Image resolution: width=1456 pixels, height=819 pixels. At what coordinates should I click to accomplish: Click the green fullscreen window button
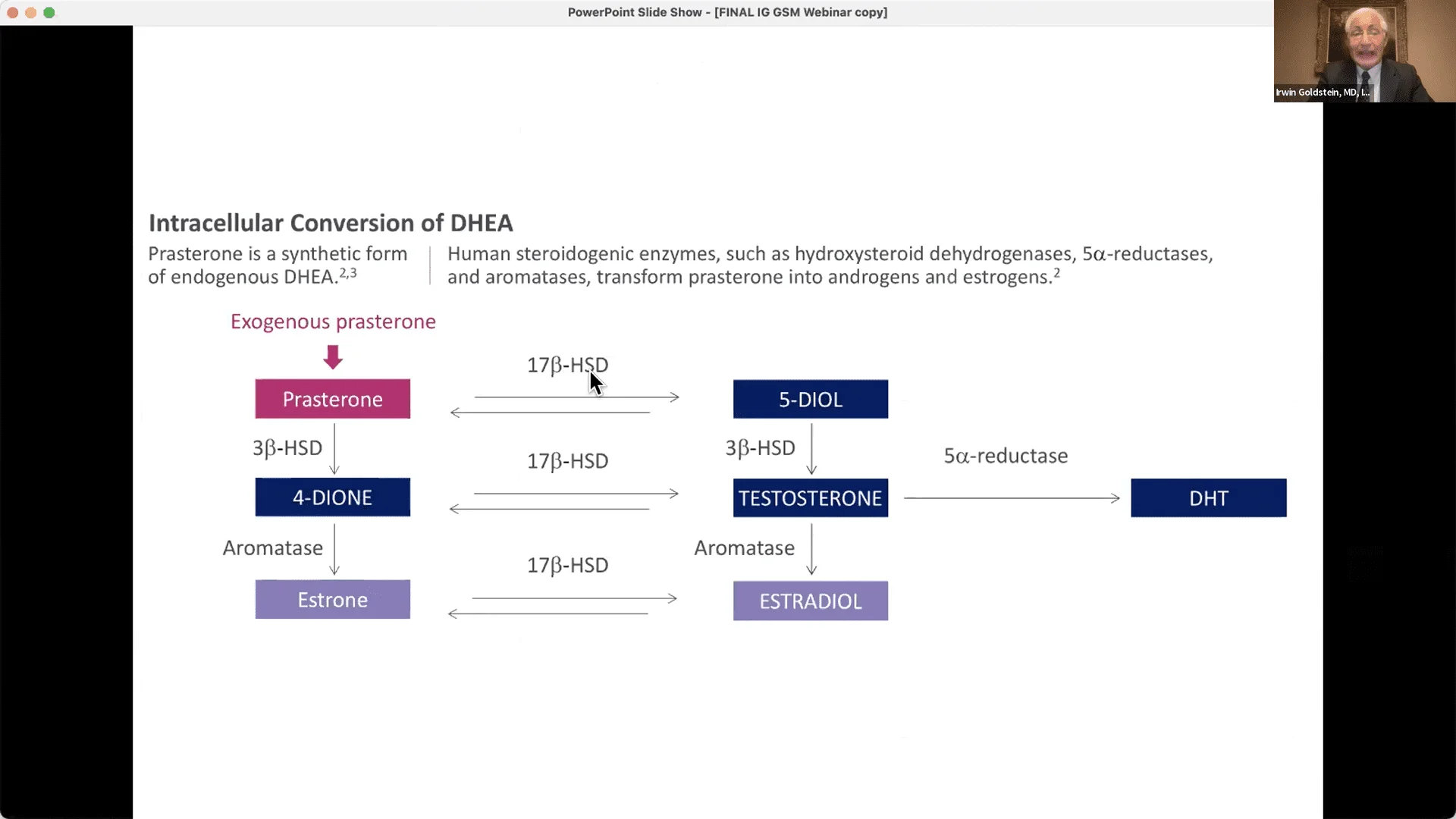pos(49,13)
